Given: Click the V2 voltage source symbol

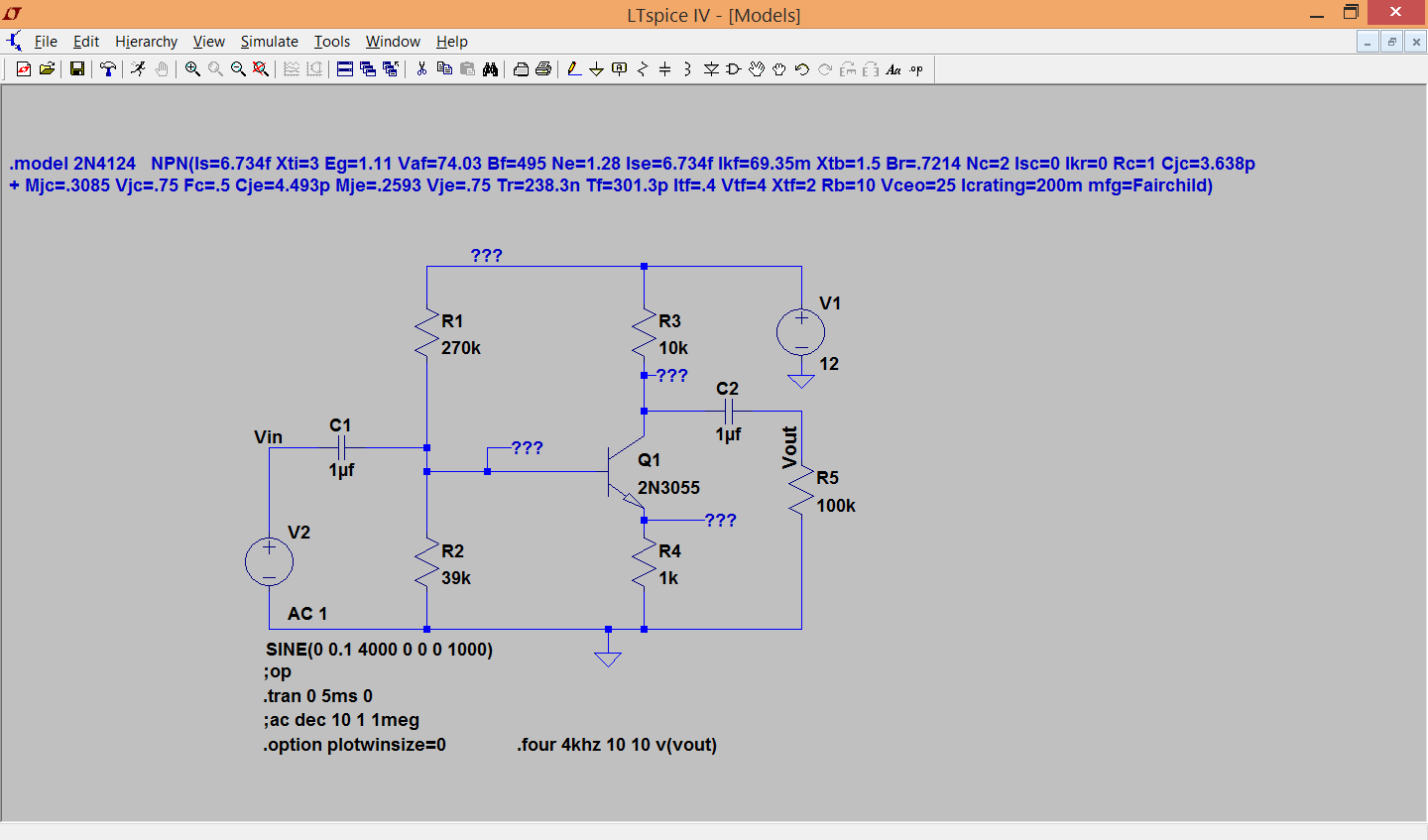Looking at the screenshot, I should pyautogui.click(x=269, y=561).
